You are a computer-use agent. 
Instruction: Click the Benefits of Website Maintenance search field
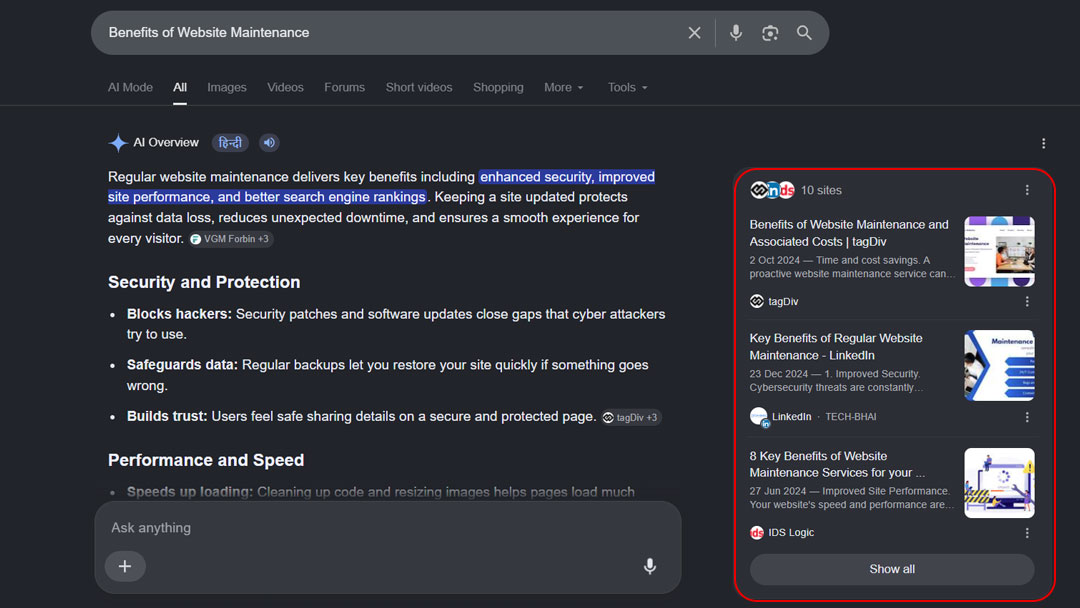pyautogui.click(x=393, y=32)
